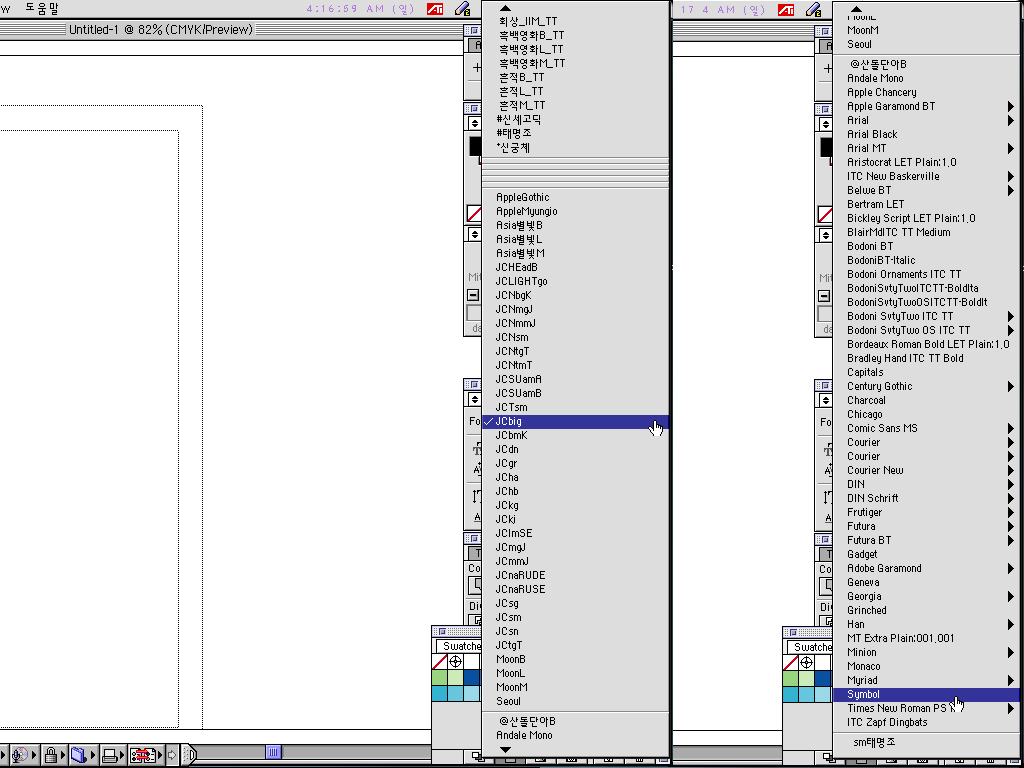Click the CD audio control strip icon
The image size is (1024, 768).
[20, 755]
